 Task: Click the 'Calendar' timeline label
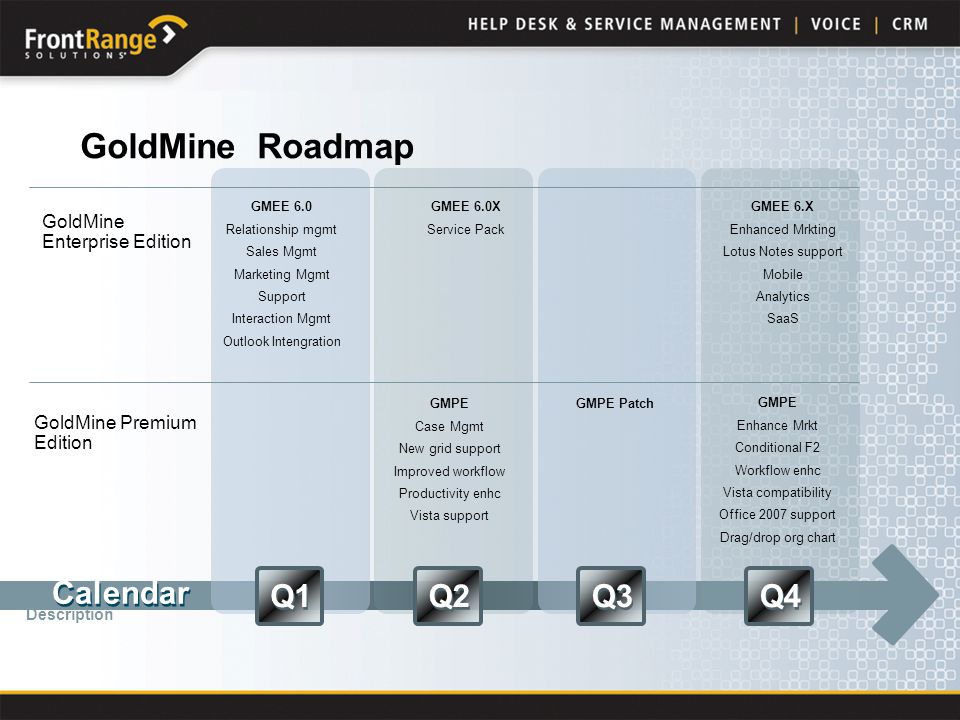click(x=121, y=593)
